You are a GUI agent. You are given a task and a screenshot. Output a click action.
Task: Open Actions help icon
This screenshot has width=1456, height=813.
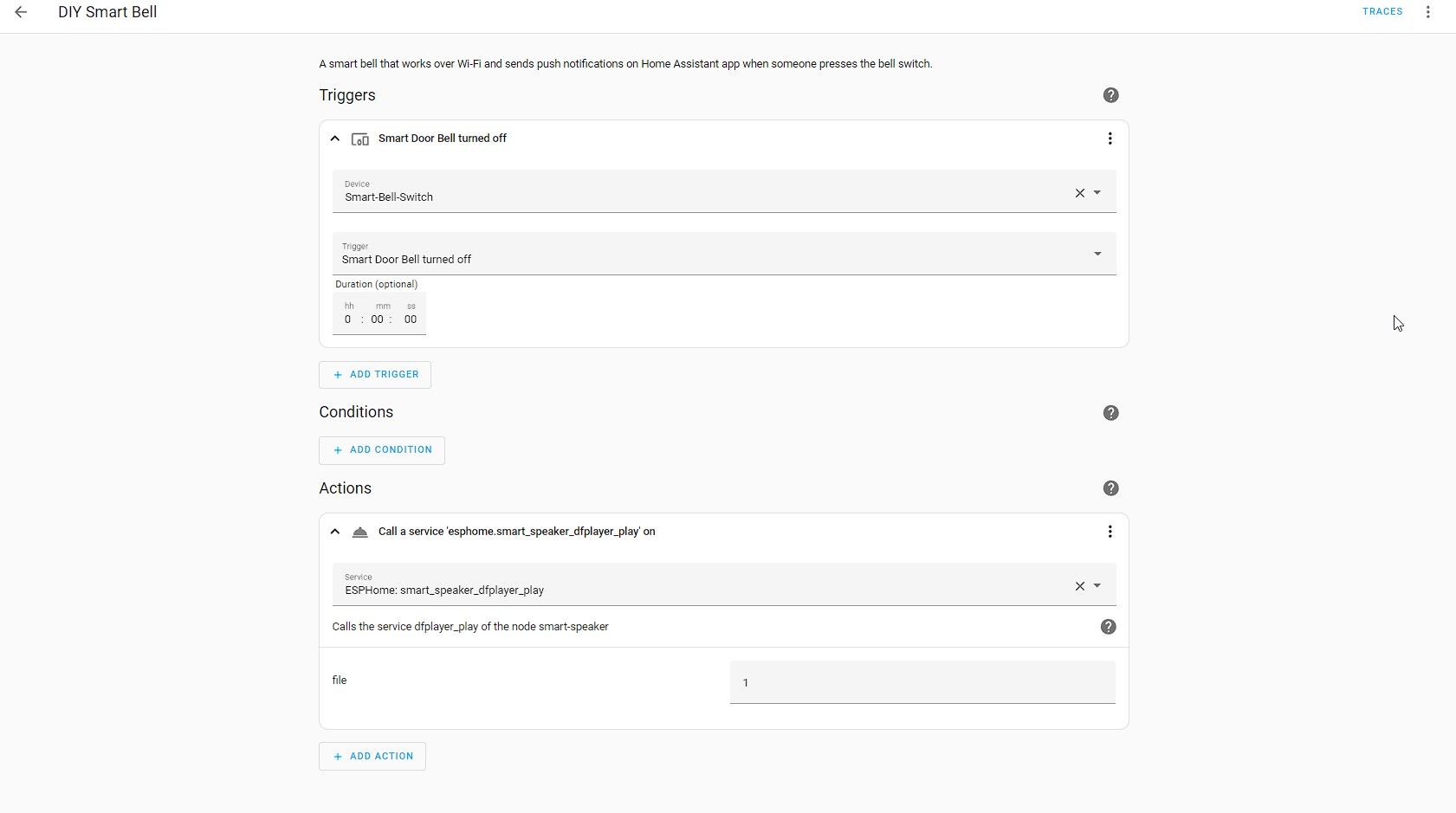coord(1110,488)
